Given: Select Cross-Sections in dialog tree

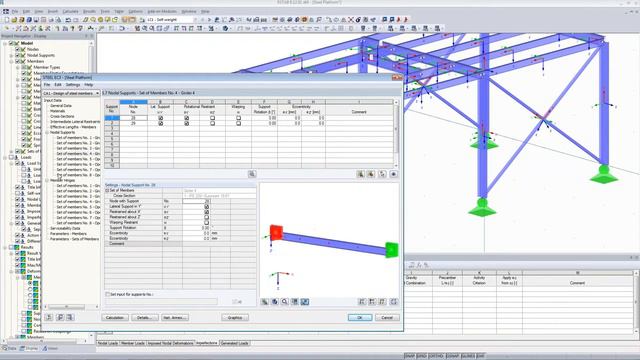Looking at the screenshot, I should point(62,116).
